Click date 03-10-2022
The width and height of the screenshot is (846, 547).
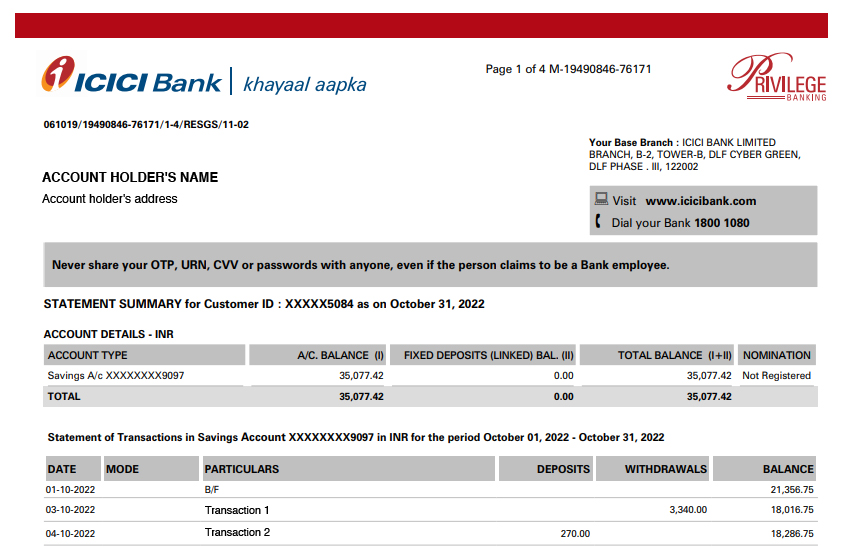click(70, 510)
